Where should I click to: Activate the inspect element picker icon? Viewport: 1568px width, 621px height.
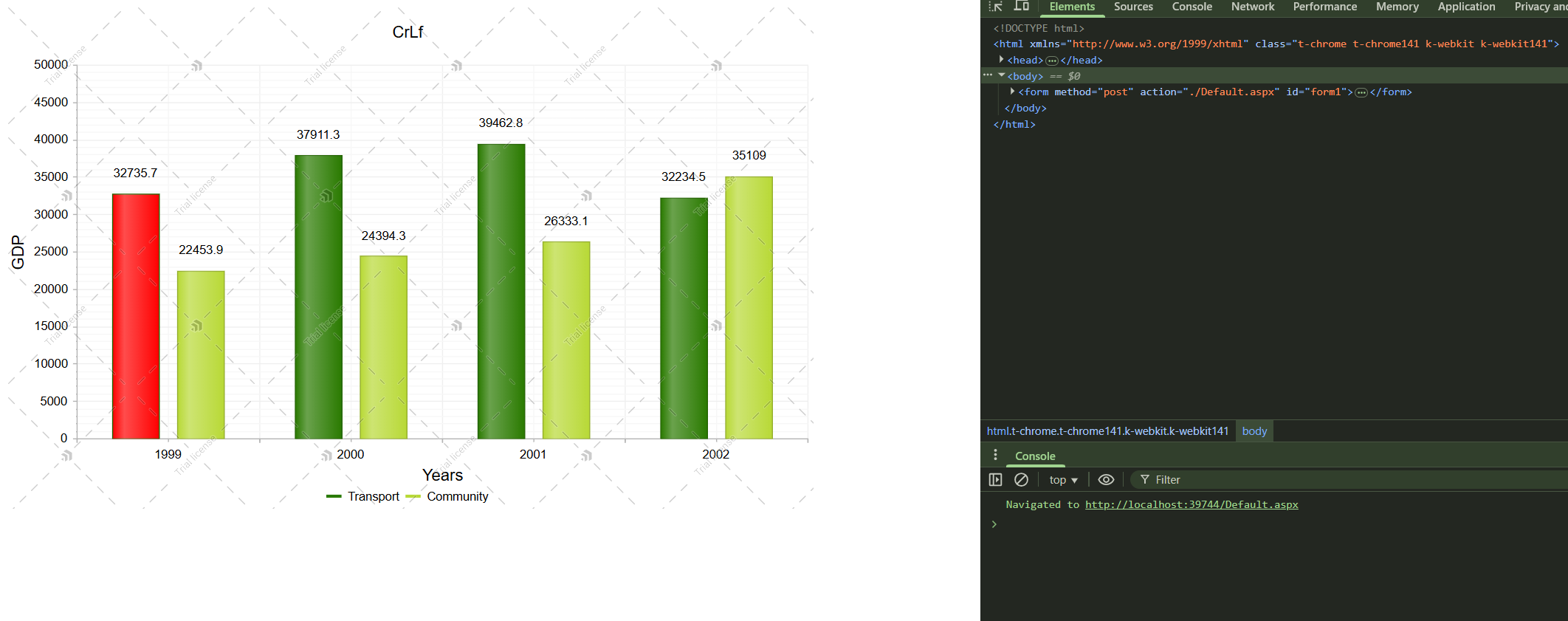(x=996, y=7)
